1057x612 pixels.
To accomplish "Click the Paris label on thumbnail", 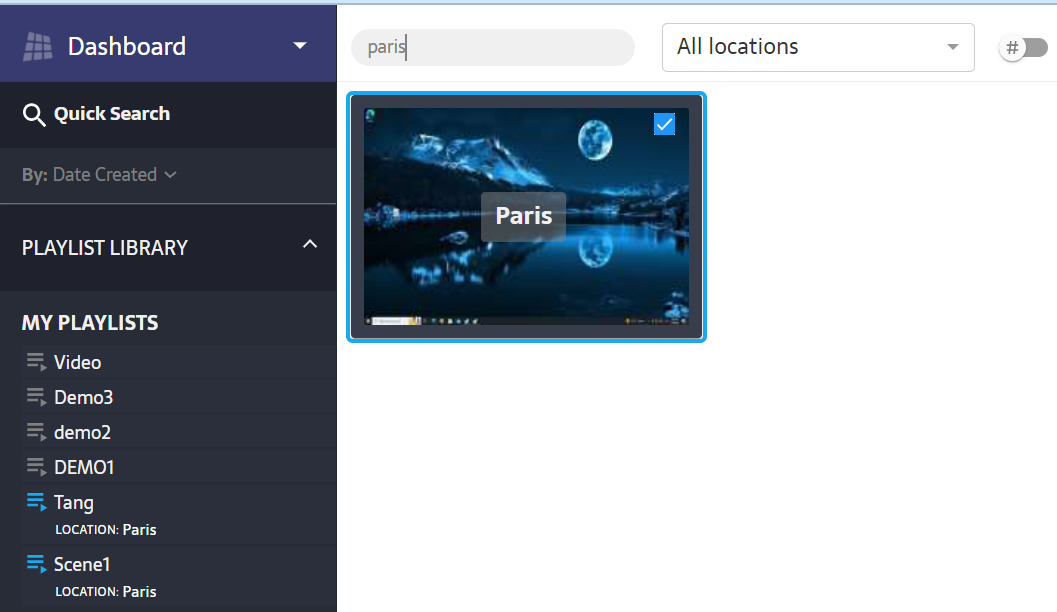I will [x=523, y=216].
